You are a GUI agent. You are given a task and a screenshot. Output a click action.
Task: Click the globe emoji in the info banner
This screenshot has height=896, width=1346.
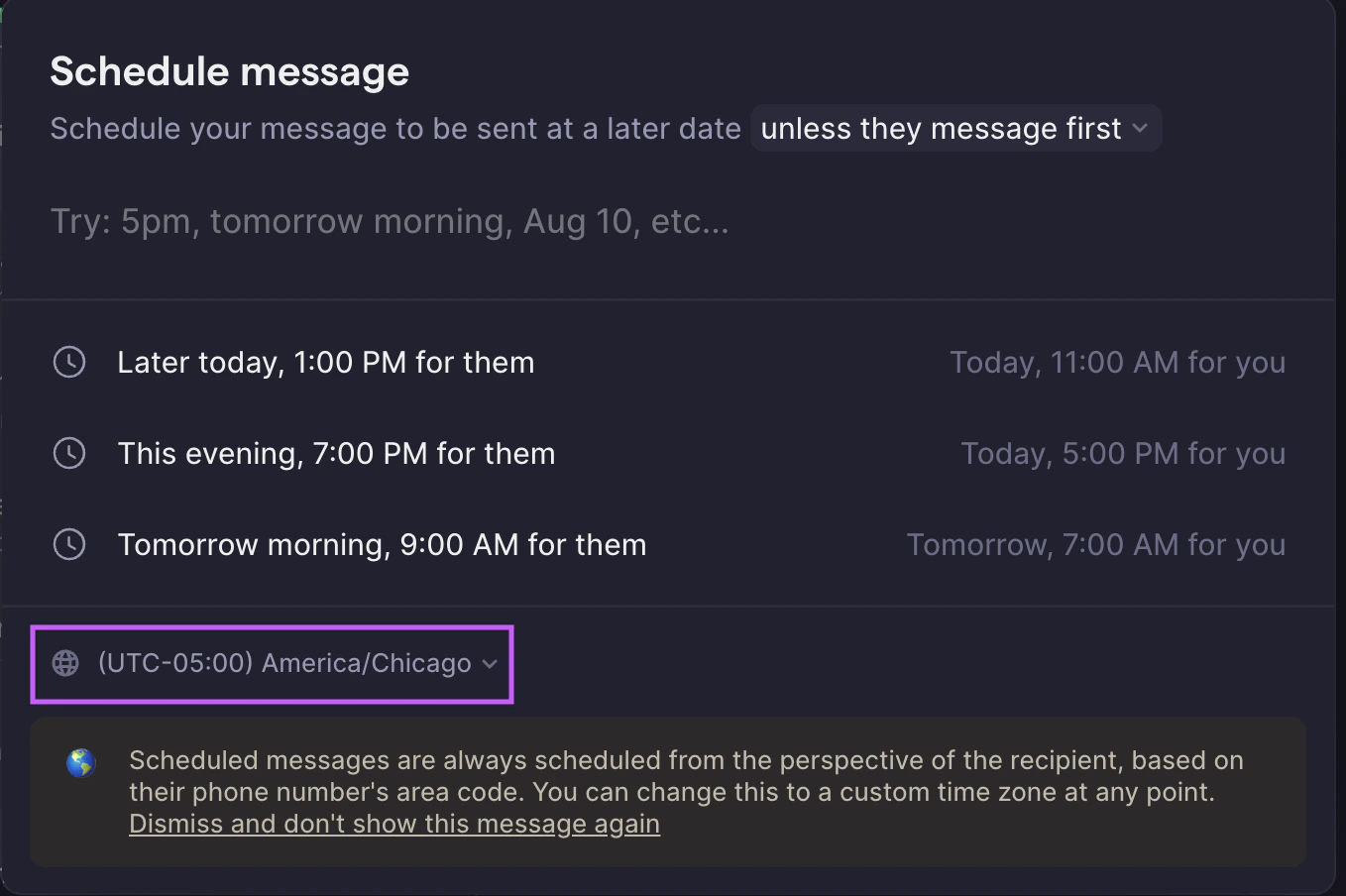tap(80, 763)
